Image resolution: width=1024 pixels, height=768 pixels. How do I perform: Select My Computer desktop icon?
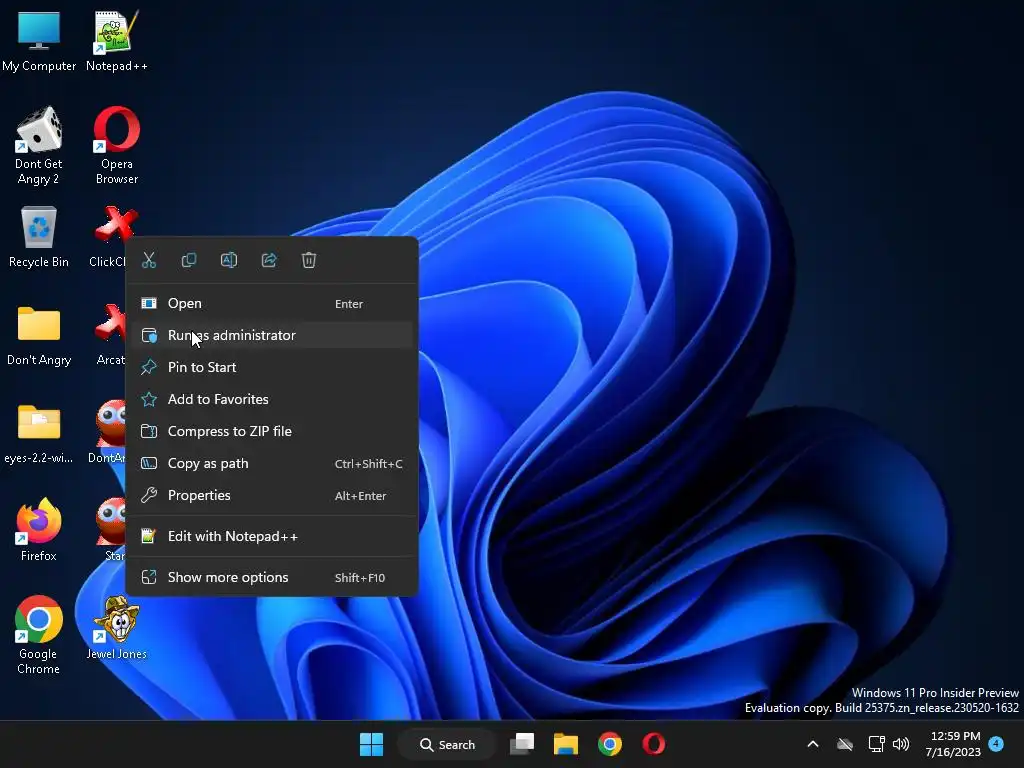pos(39,40)
